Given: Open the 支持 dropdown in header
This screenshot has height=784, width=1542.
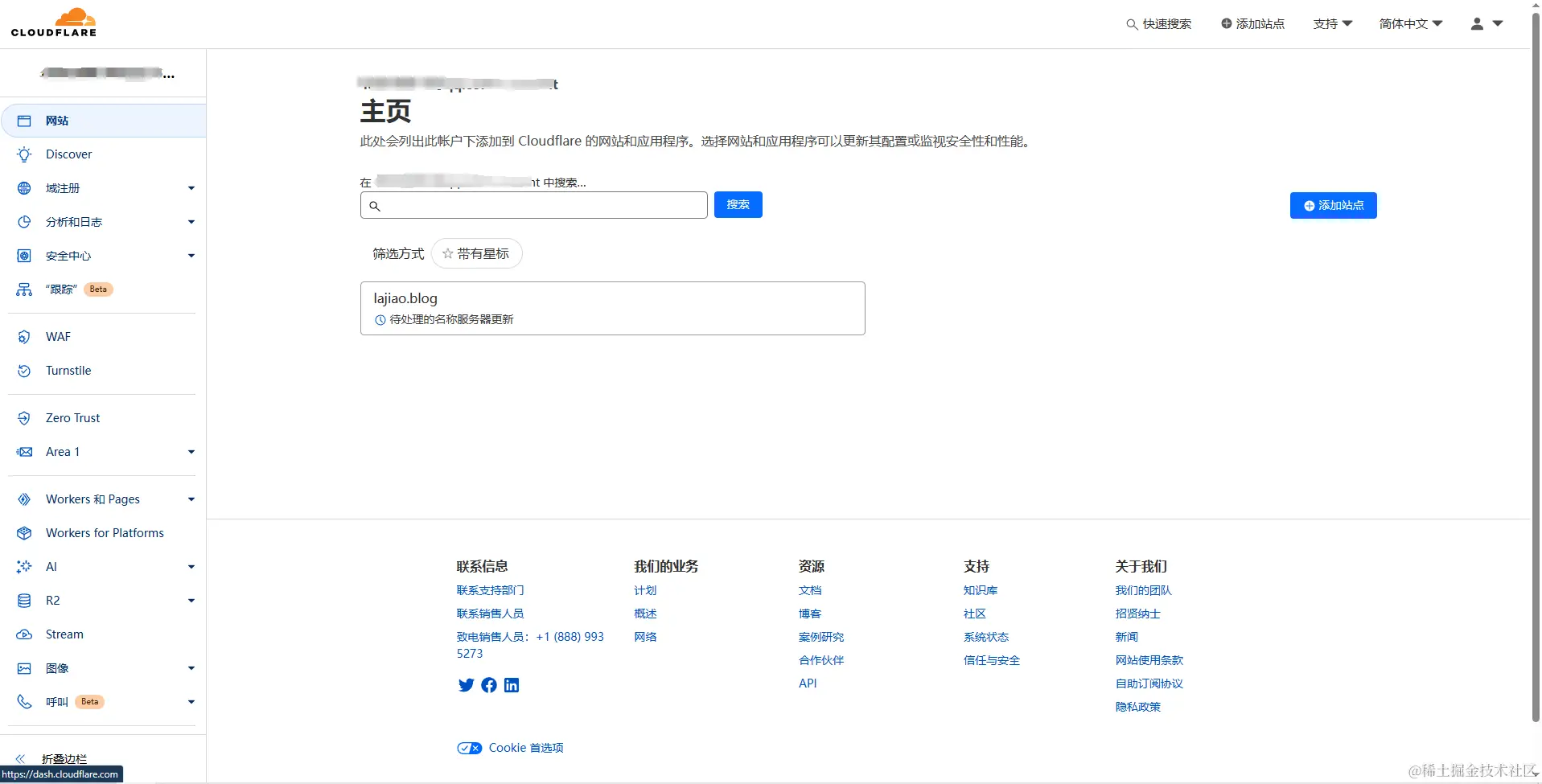Looking at the screenshot, I should (1333, 24).
